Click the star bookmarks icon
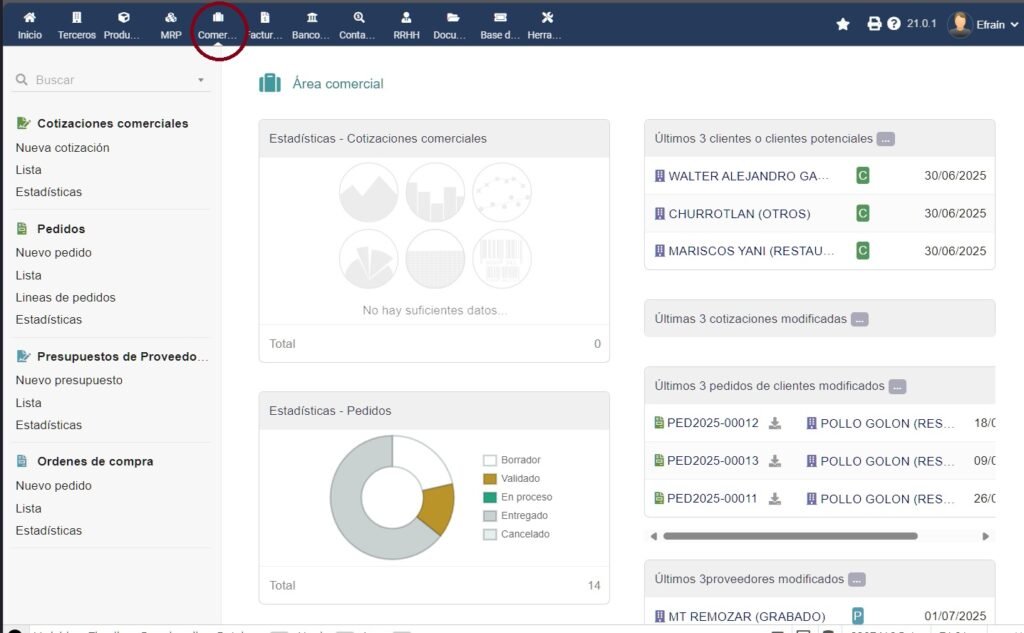The width and height of the screenshot is (1024, 633). click(843, 24)
